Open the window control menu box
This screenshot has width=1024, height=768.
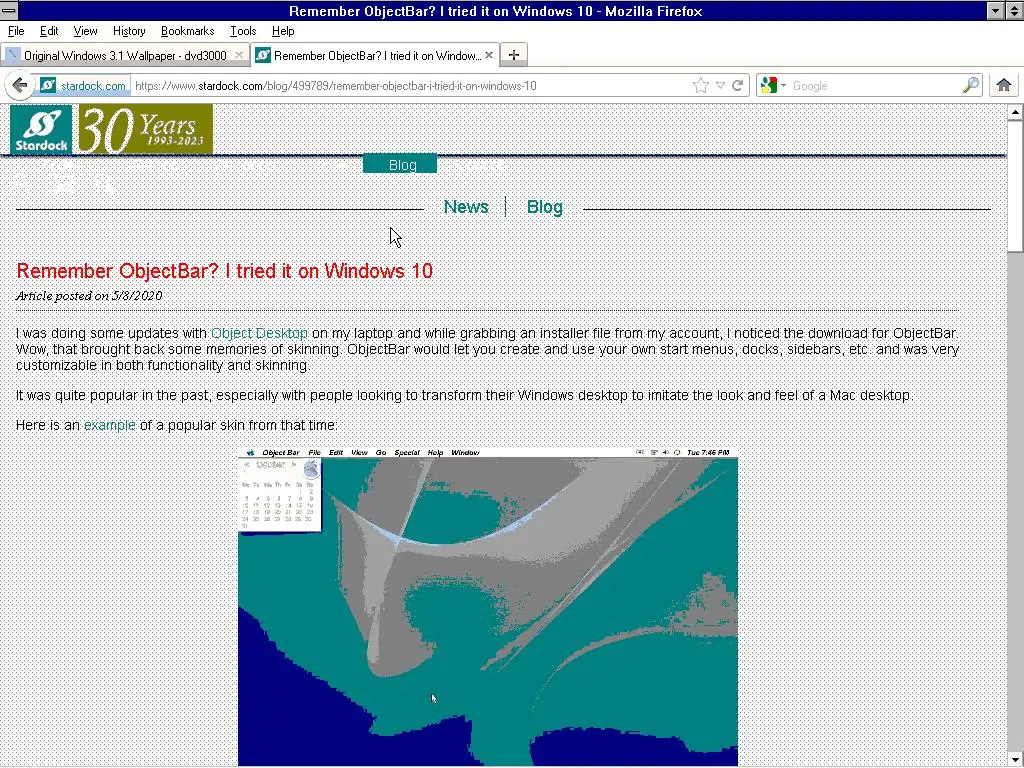pos(9,10)
